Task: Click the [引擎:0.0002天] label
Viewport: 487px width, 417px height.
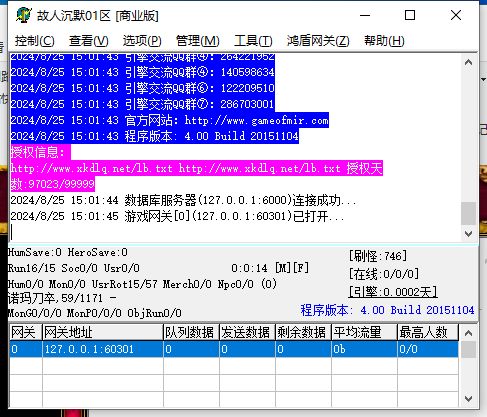Action: [393, 292]
